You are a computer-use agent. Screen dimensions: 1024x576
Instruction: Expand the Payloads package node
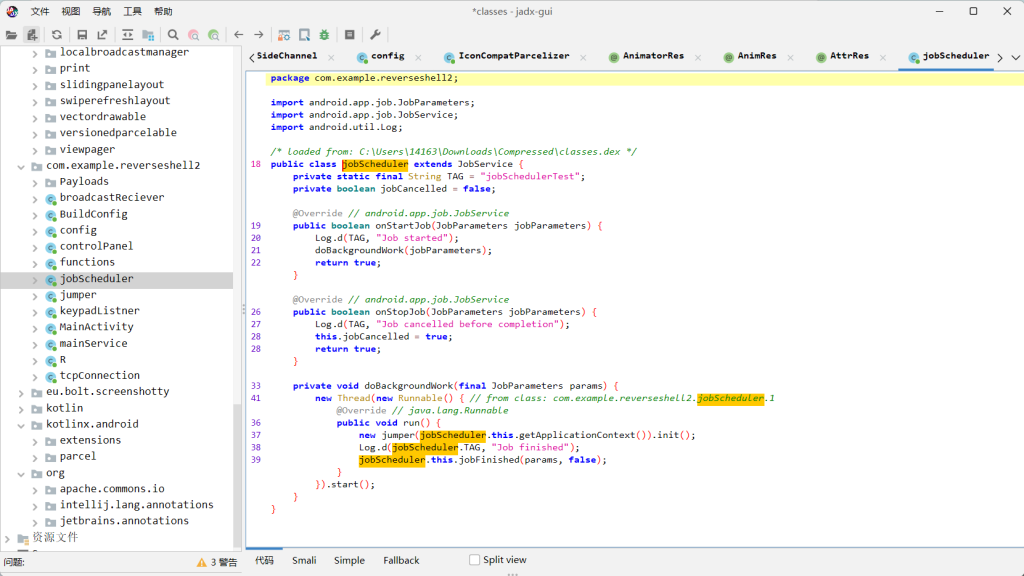click(x=36, y=182)
